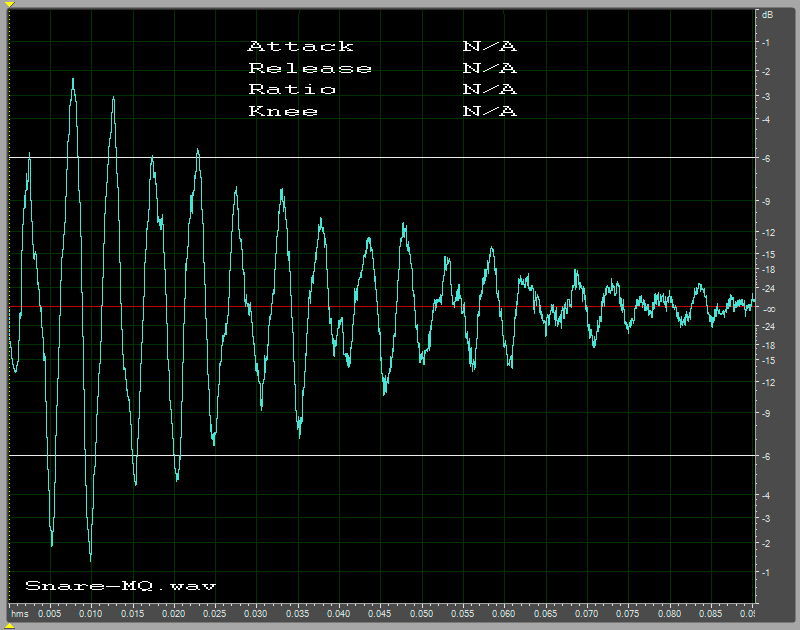Click 0.085 on the time ruler

(711, 612)
